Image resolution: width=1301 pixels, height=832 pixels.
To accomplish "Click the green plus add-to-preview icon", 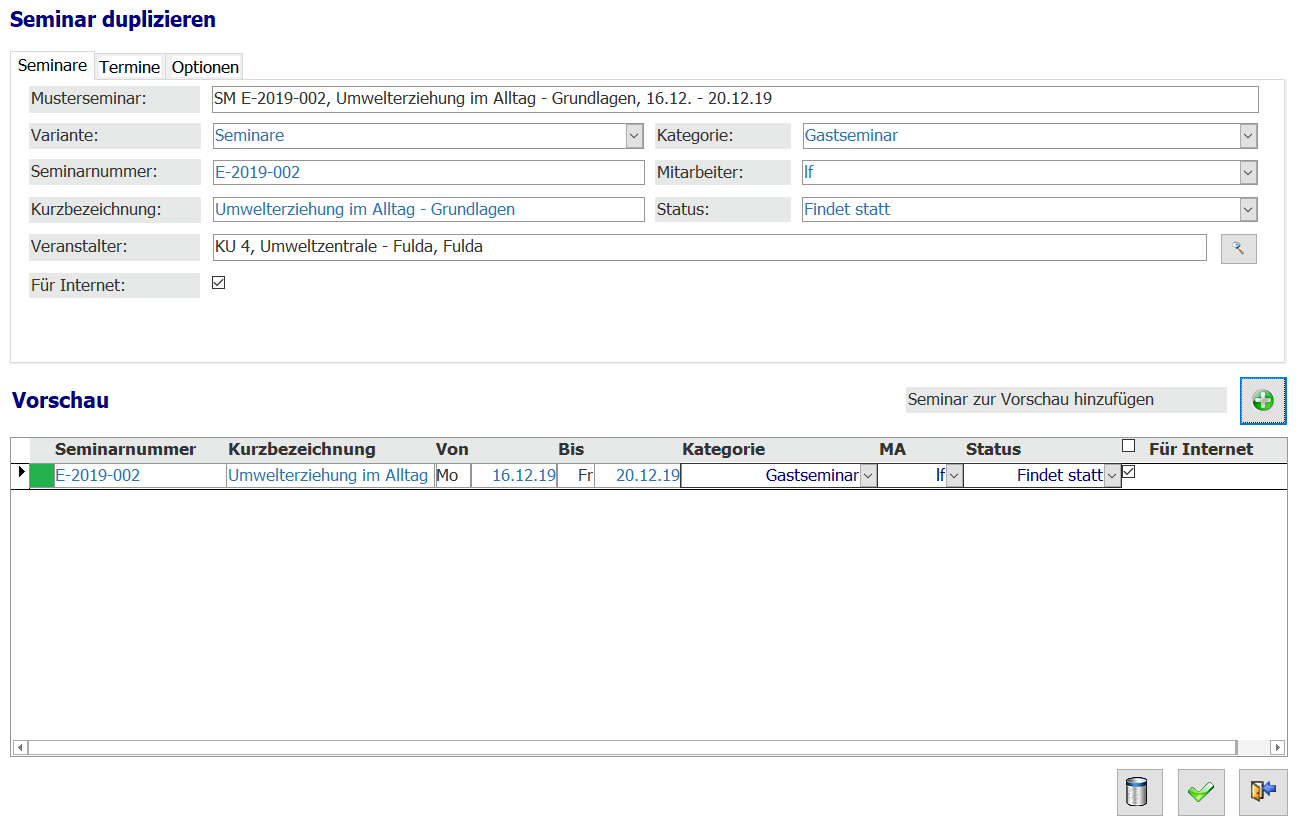I will (1263, 401).
